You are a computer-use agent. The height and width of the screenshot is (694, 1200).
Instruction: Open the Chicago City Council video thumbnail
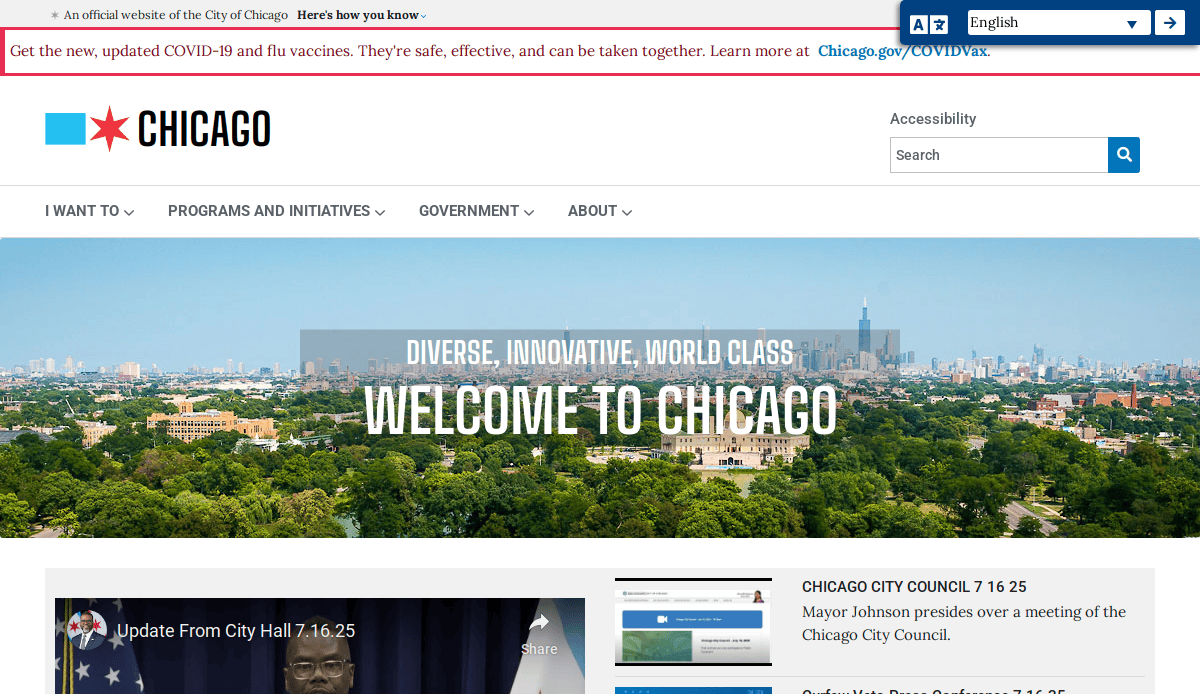coord(693,622)
